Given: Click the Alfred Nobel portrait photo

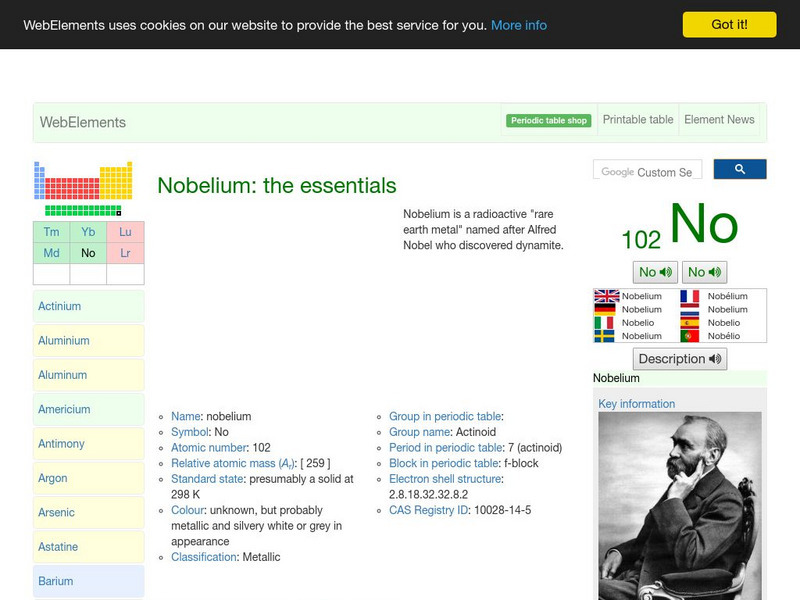Looking at the screenshot, I should [x=680, y=506].
